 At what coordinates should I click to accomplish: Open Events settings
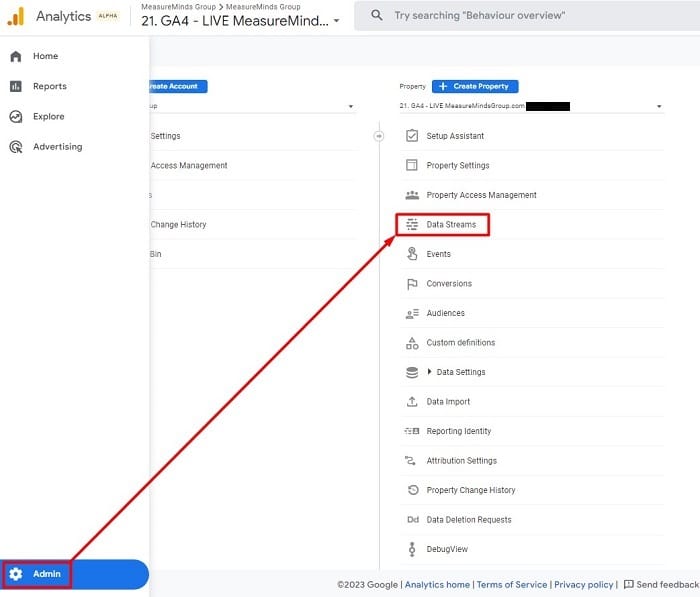438,254
